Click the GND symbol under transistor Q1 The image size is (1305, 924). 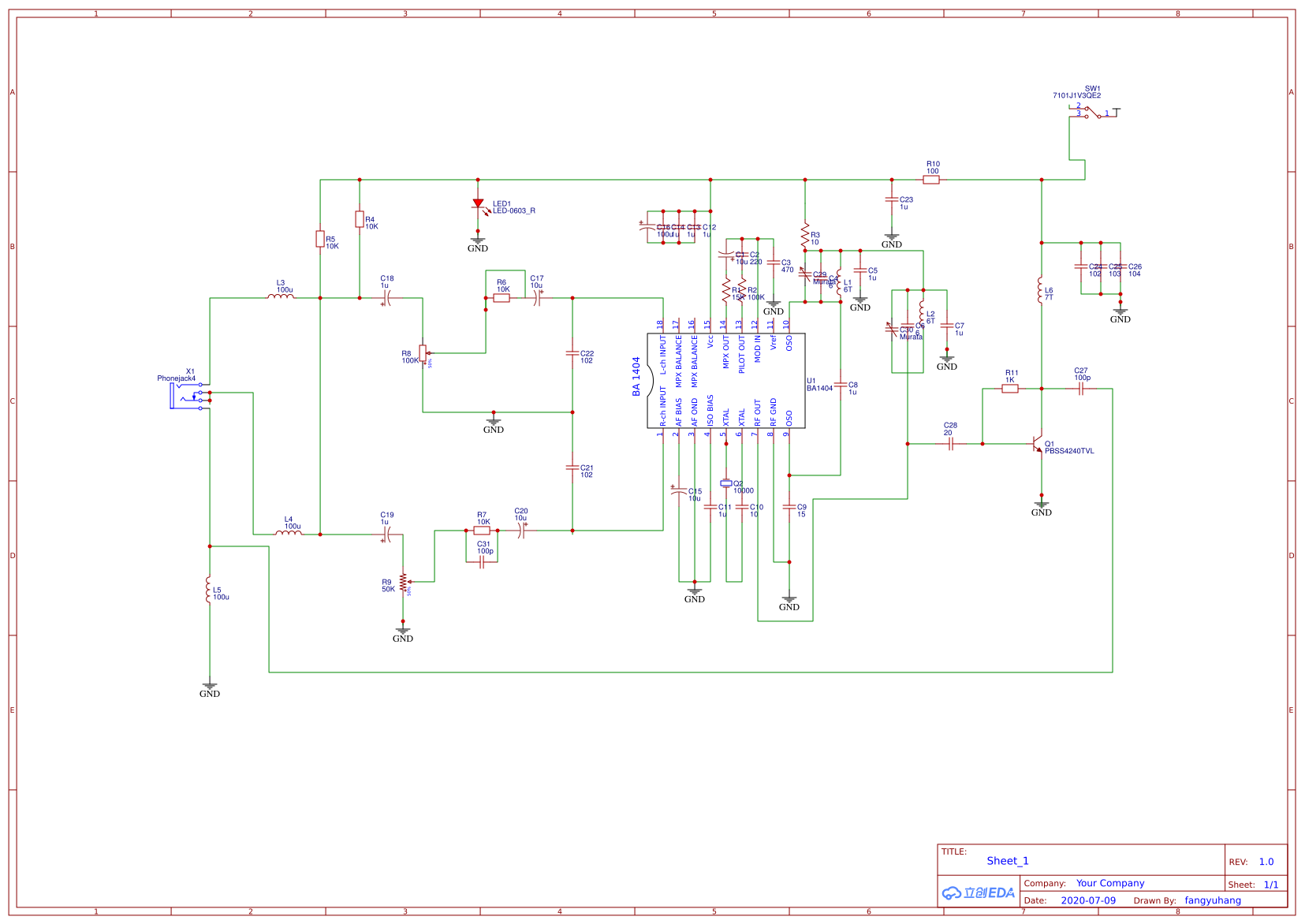[x=1042, y=508]
